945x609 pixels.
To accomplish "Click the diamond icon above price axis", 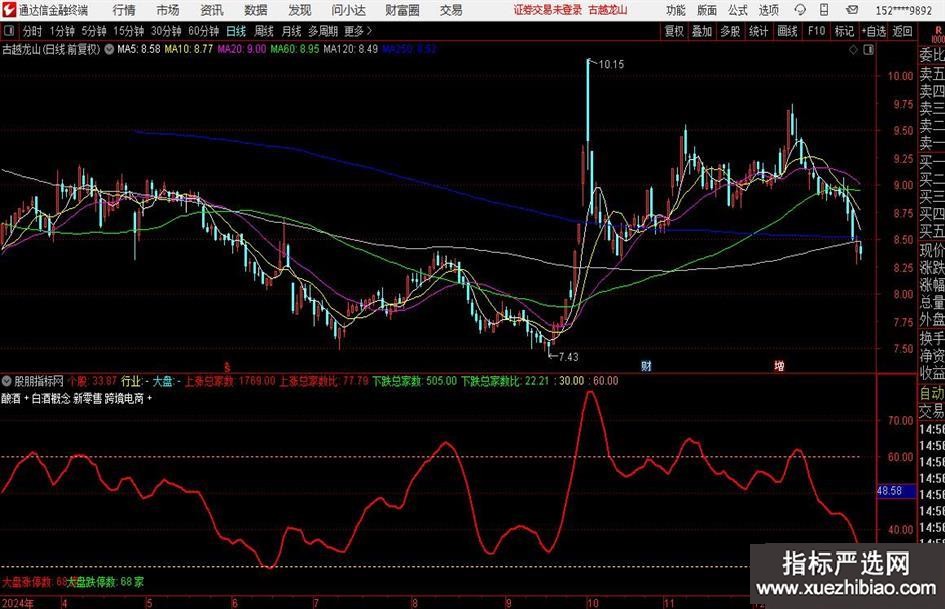I will [853, 49].
